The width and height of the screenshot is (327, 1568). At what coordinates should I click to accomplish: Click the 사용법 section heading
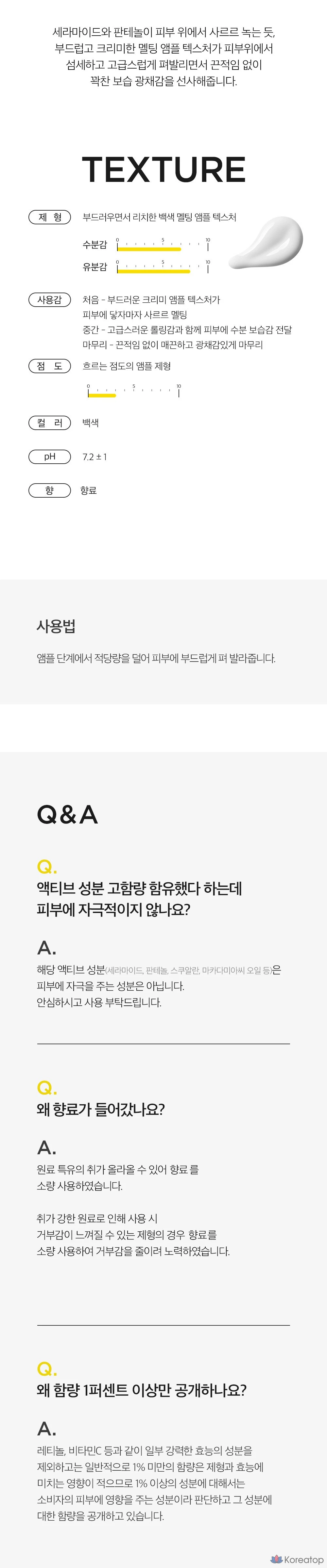click(56, 626)
